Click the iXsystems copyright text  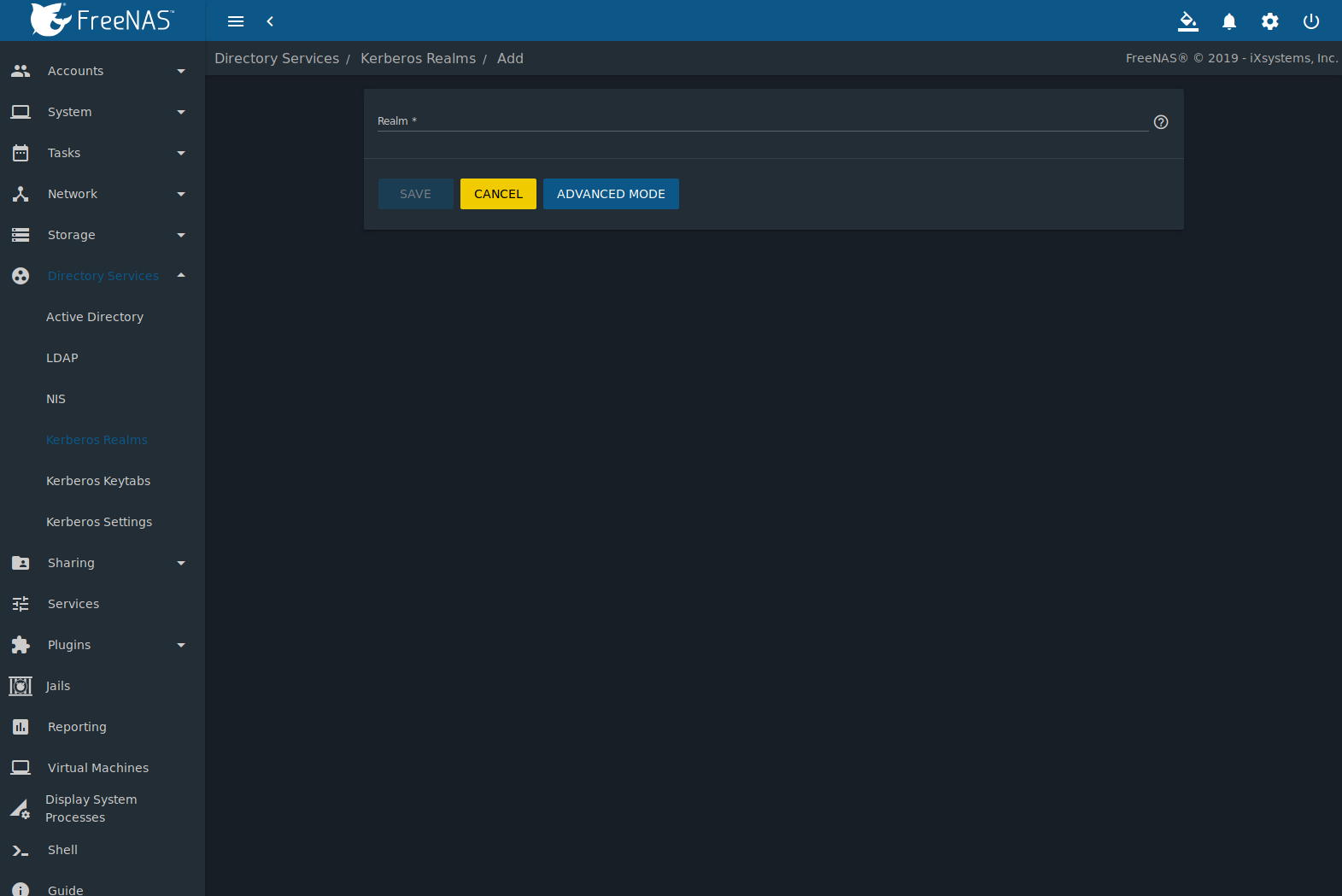1232,58
